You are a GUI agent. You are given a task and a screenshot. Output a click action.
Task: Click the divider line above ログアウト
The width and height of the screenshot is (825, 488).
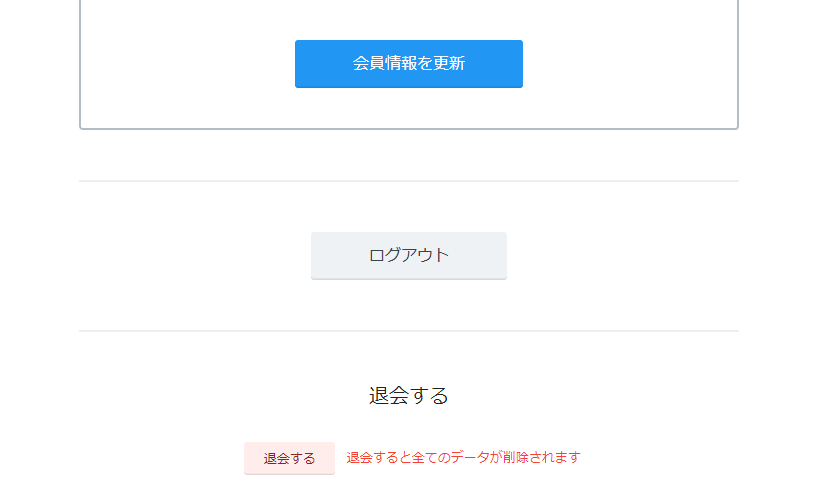[x=408, y=181]
